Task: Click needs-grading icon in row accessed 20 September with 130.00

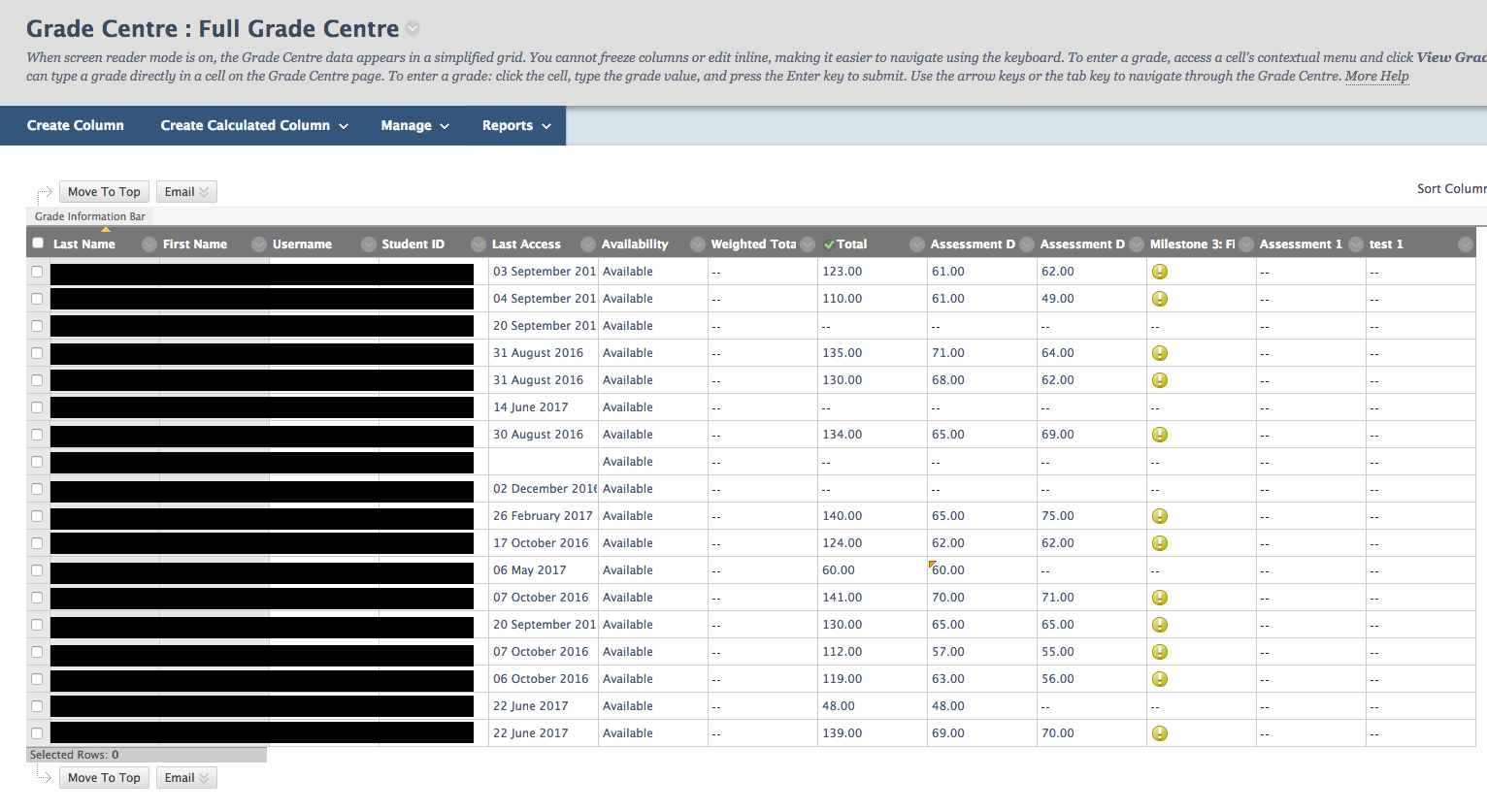Action: tap(1160, 625)
